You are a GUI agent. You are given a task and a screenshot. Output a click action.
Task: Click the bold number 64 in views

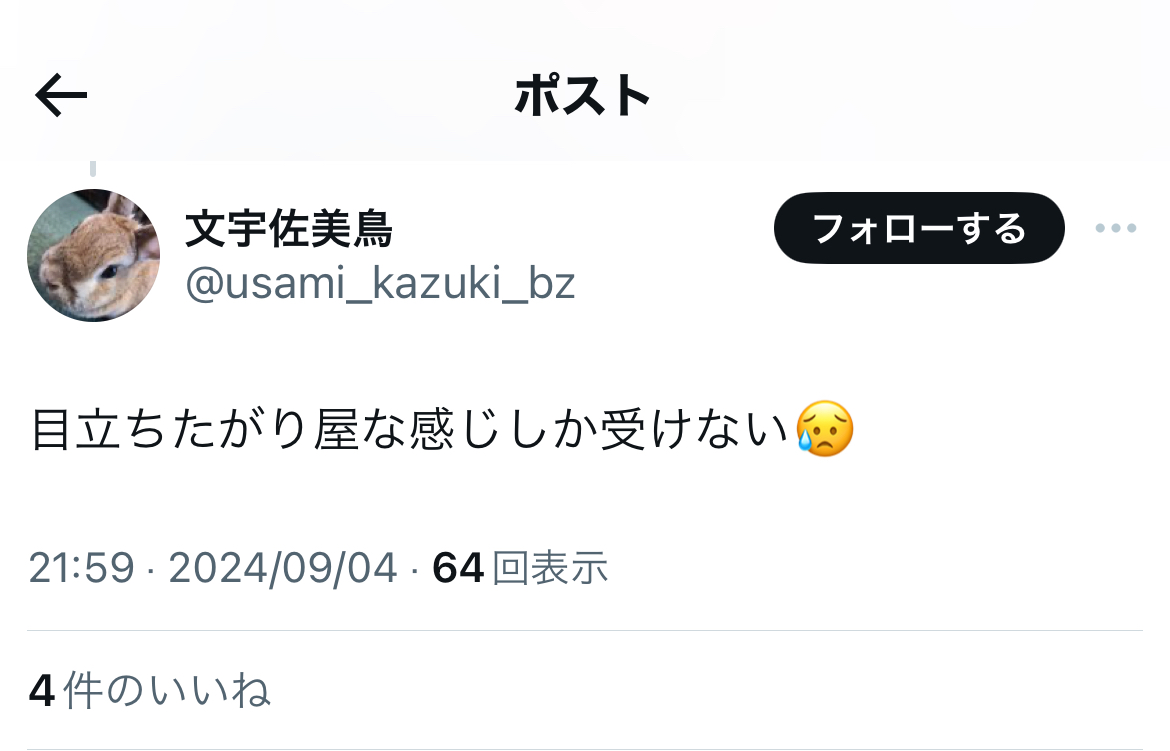[x=458, y=568]
